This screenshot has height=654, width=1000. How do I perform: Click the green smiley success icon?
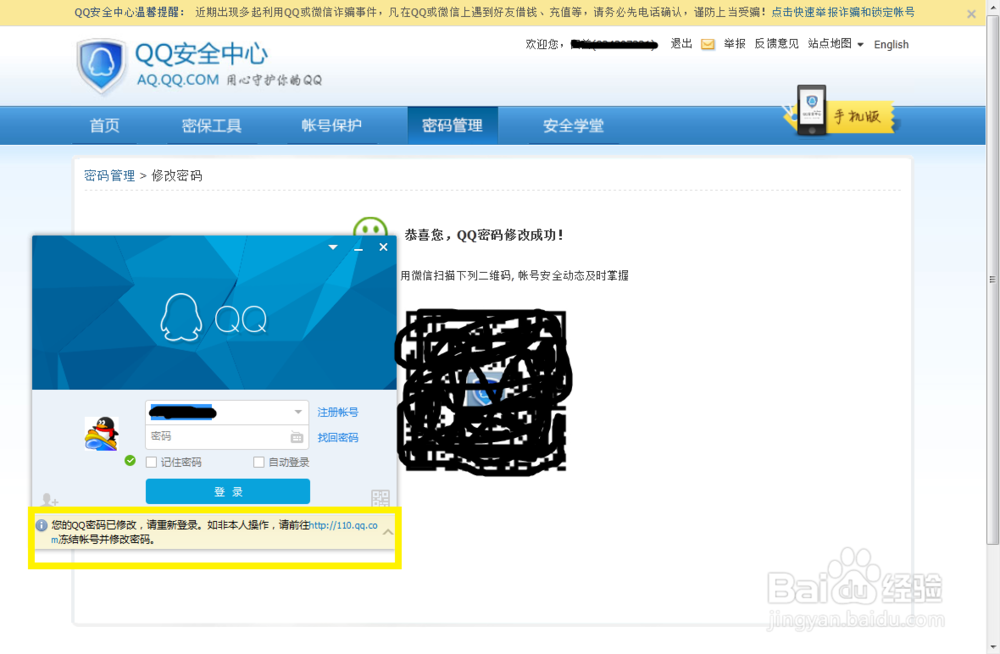pyautogui.click(x=371, y=228)
